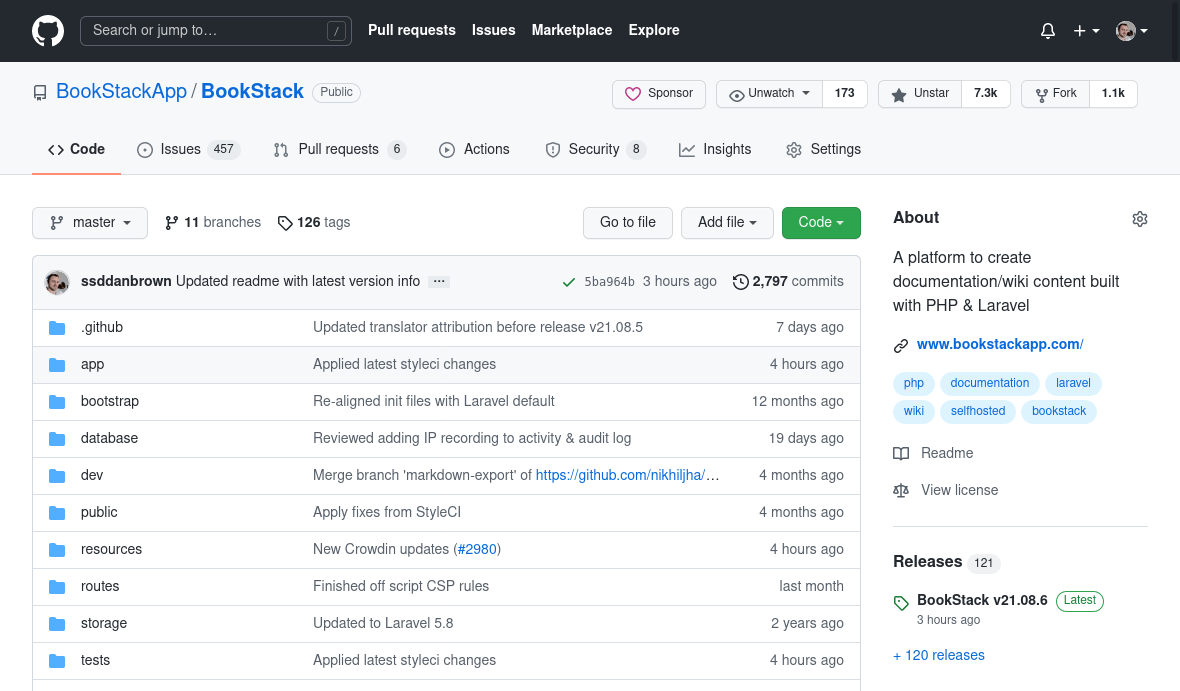Open the storage folder
This screenshot has width=1180, height=691.
[x=104, y=623]
